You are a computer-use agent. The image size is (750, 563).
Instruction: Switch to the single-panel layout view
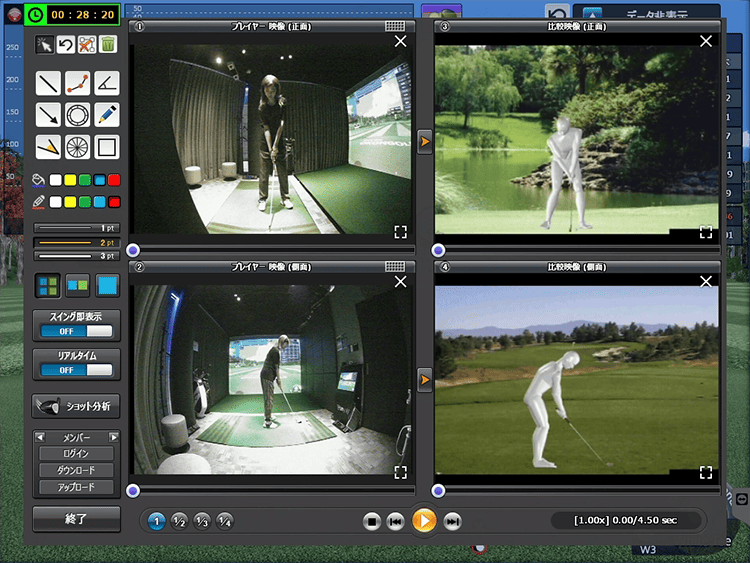click(x=107, y=286)
